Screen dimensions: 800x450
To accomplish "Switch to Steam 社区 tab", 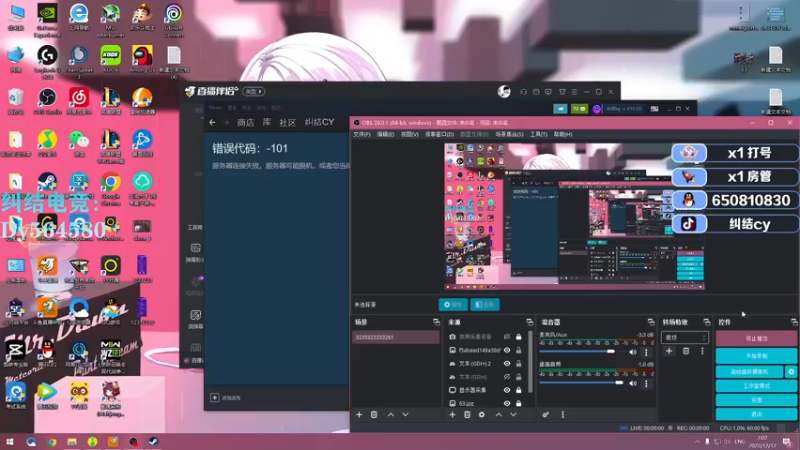I will 288,122.
